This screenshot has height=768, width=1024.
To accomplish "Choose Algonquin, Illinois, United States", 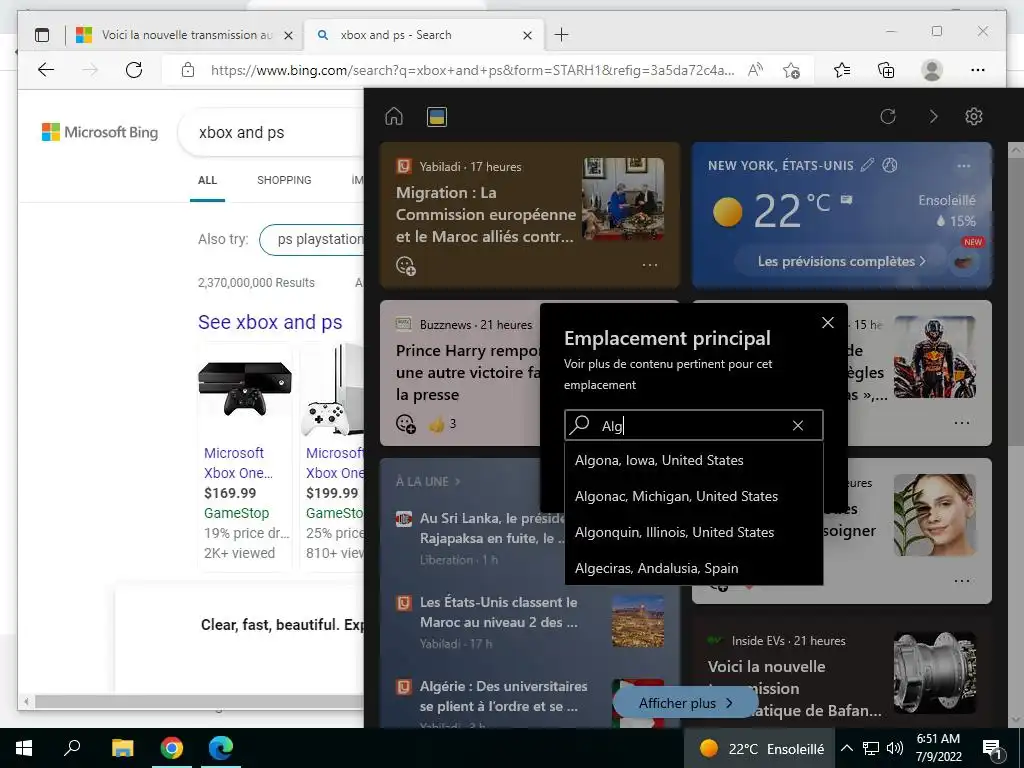I will [694, 532].
